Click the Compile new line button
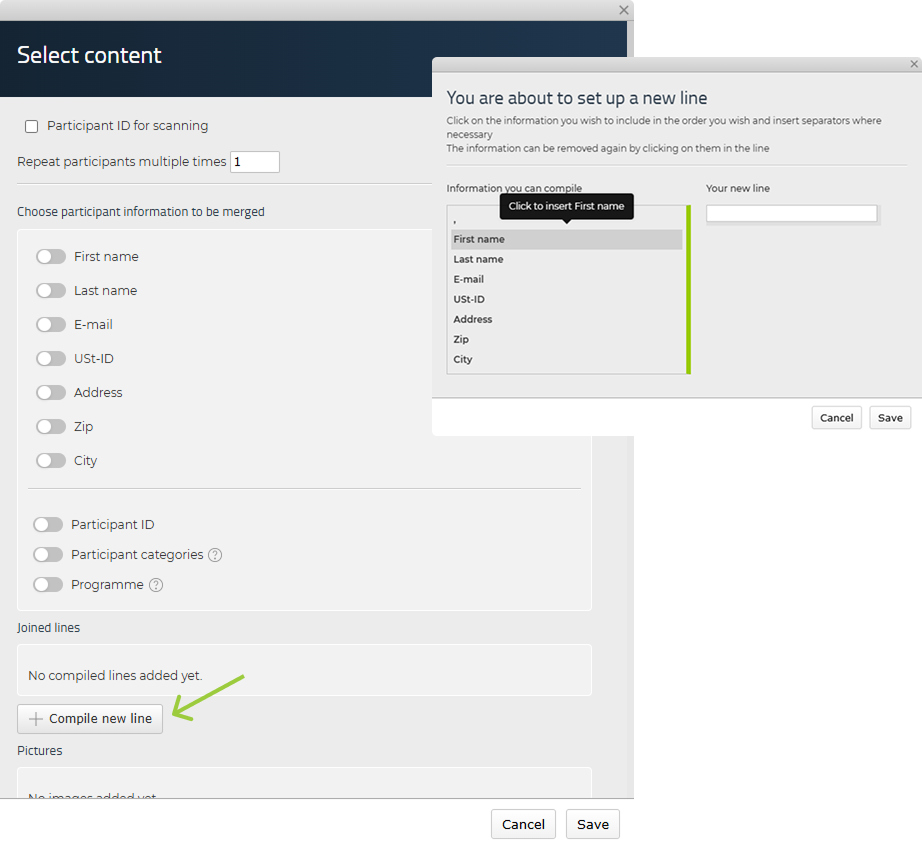922x848 pixels. (x=90, y=719)
